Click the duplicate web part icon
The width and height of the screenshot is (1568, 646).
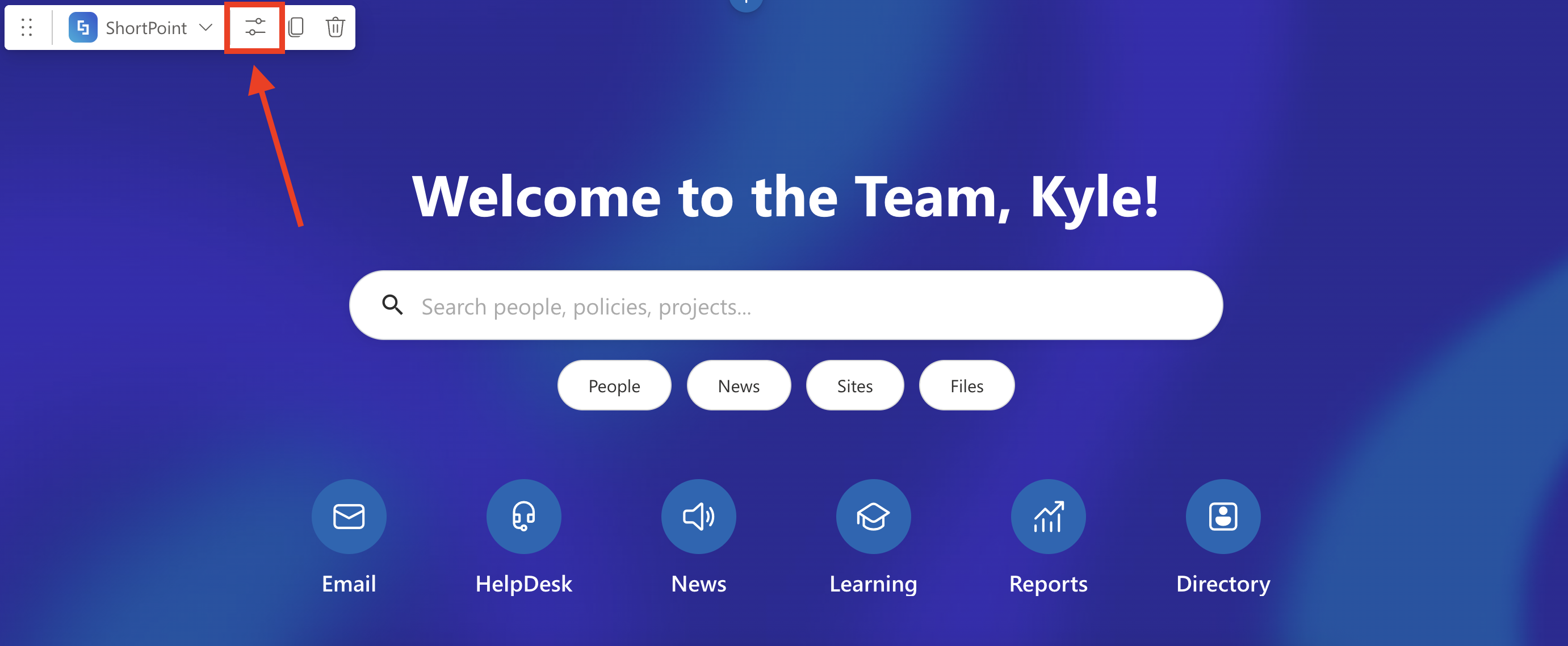point(296,27)
